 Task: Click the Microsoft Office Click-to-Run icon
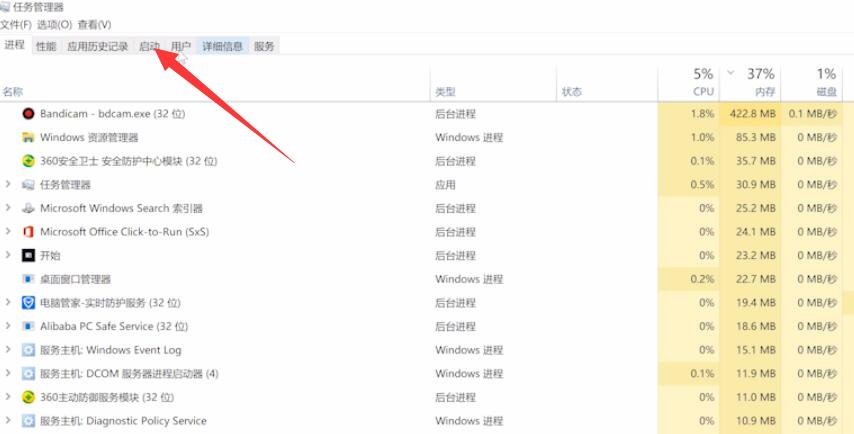(28, 232)
